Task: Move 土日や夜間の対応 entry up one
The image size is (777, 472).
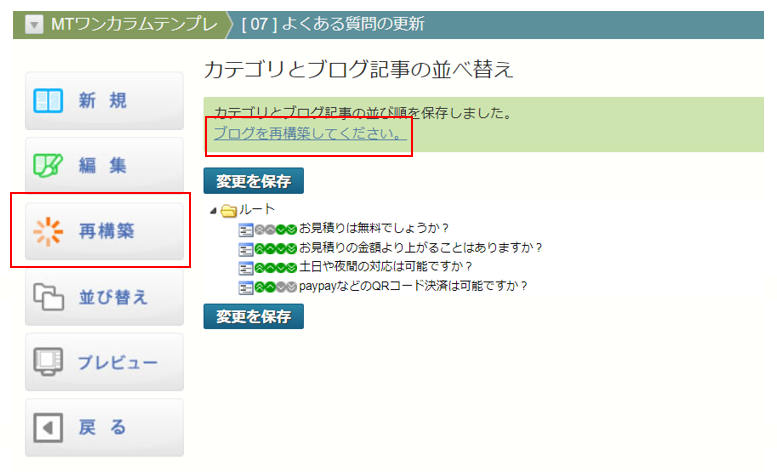Action: coord(270,268)
